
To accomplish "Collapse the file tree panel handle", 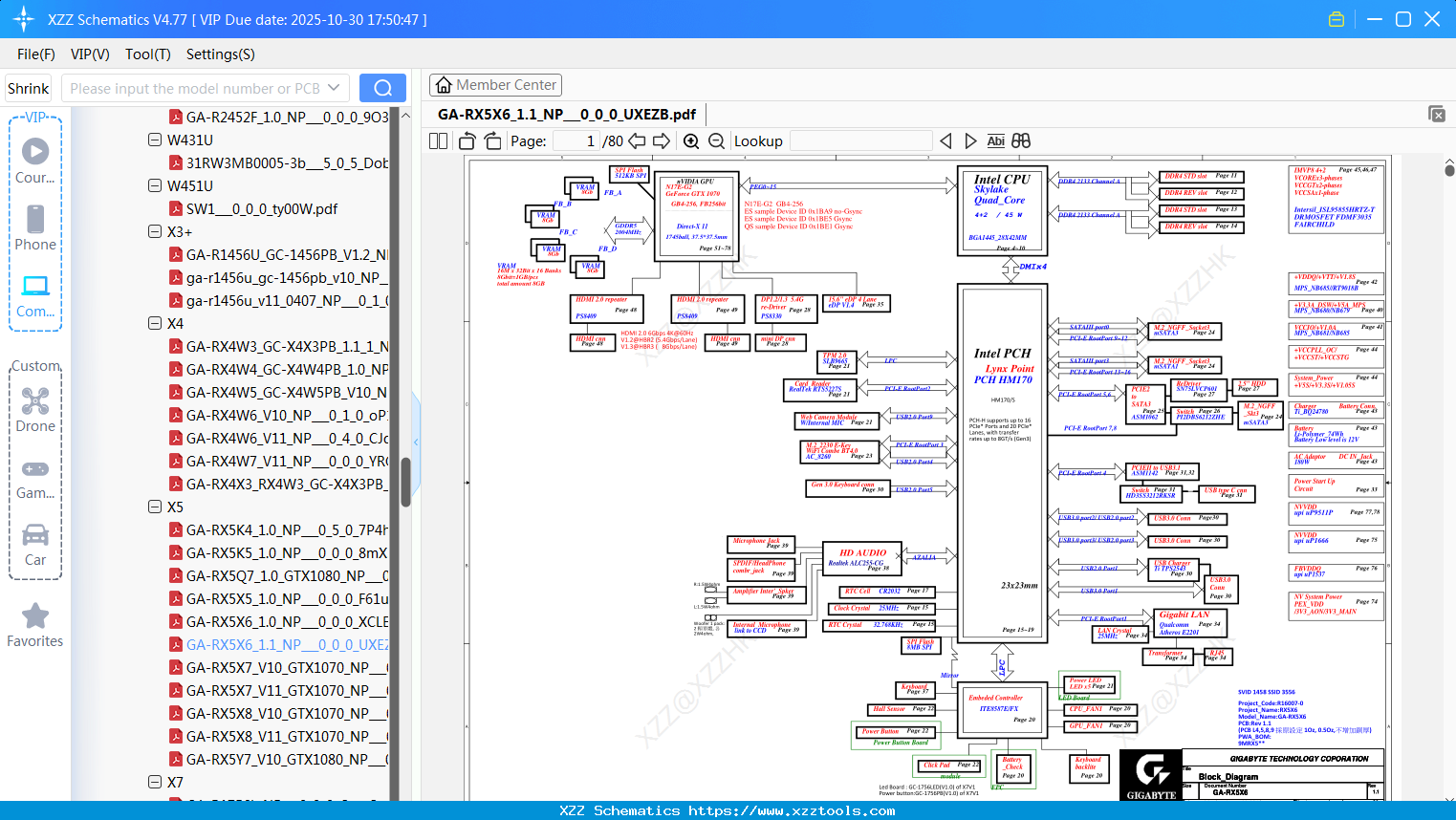I will pyautogui.click(x=416, y=442).
